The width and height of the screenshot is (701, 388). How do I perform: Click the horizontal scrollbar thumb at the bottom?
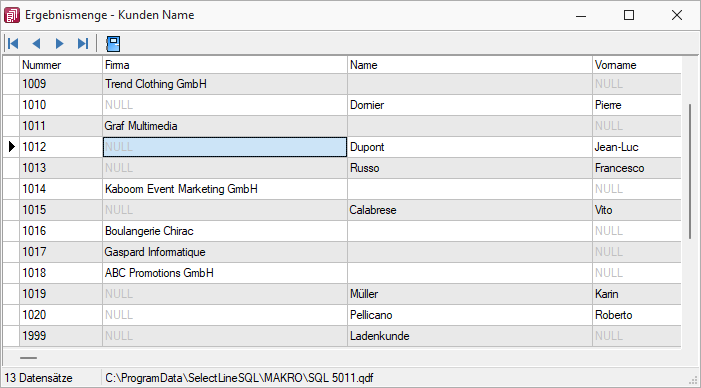[x=28, y=358]
